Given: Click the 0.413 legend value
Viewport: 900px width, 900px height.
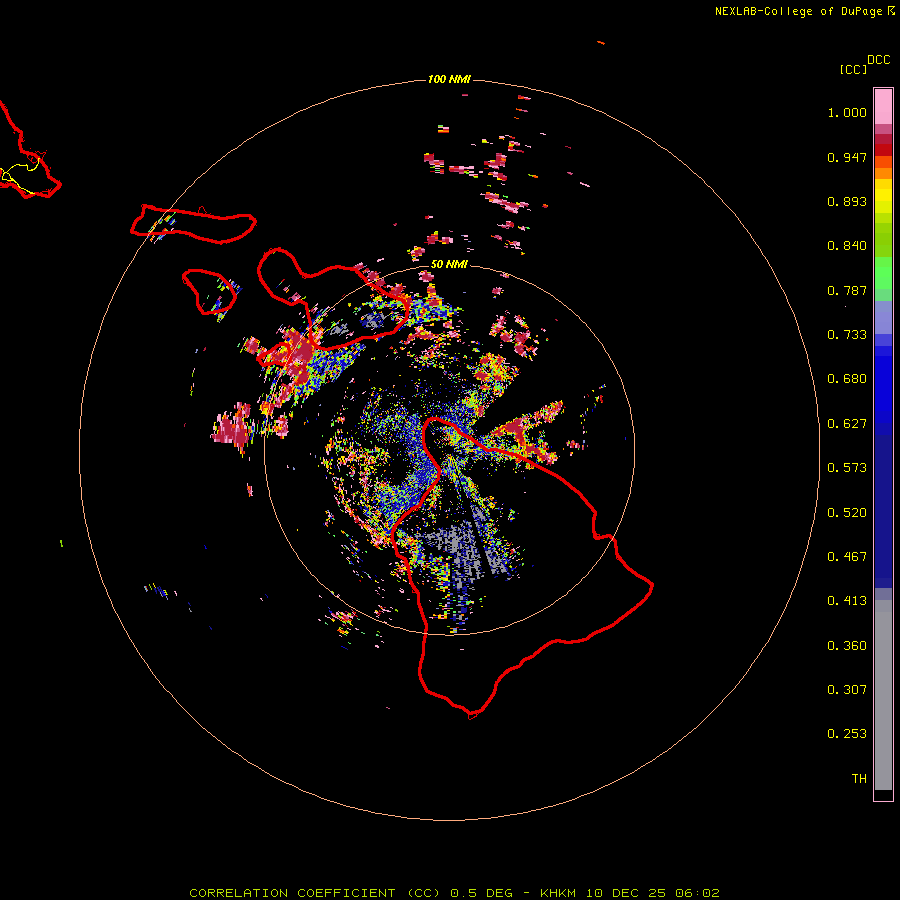Looking at the screenshot, I should pyautogui.click(x=847, y=601).
